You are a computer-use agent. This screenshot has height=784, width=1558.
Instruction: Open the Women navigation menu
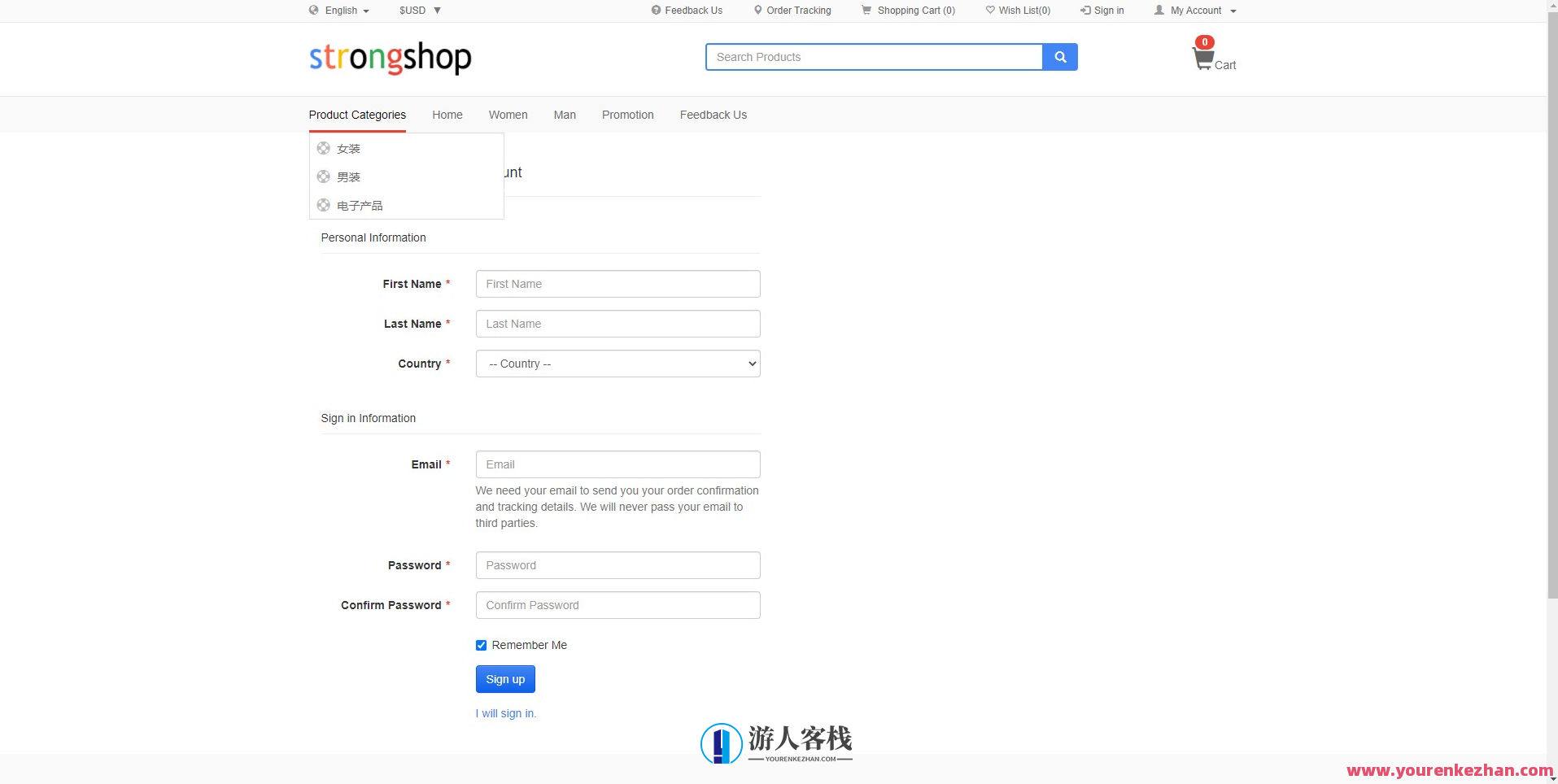[x=508, y=115]
